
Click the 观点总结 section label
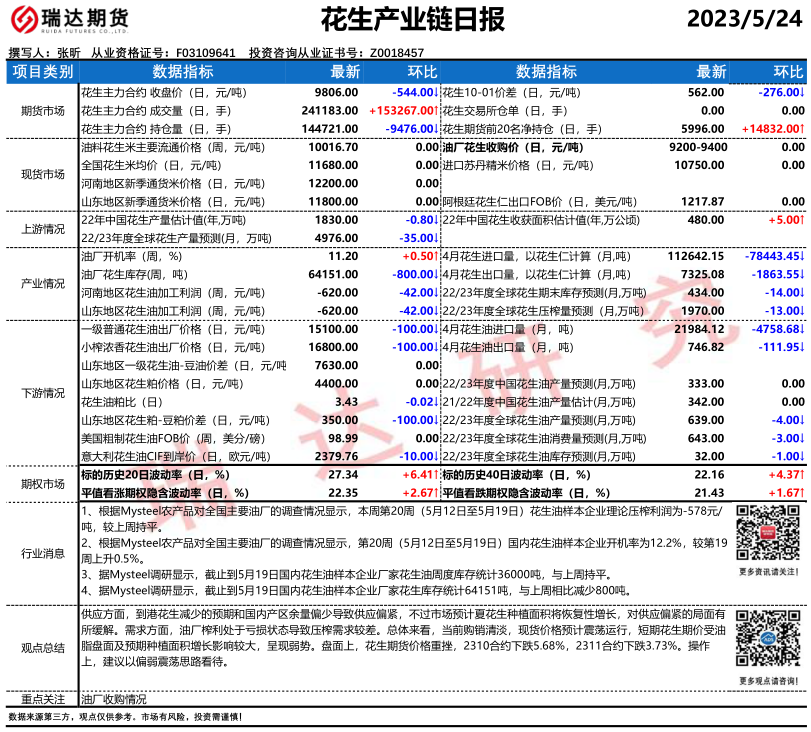tap(42, 647)
